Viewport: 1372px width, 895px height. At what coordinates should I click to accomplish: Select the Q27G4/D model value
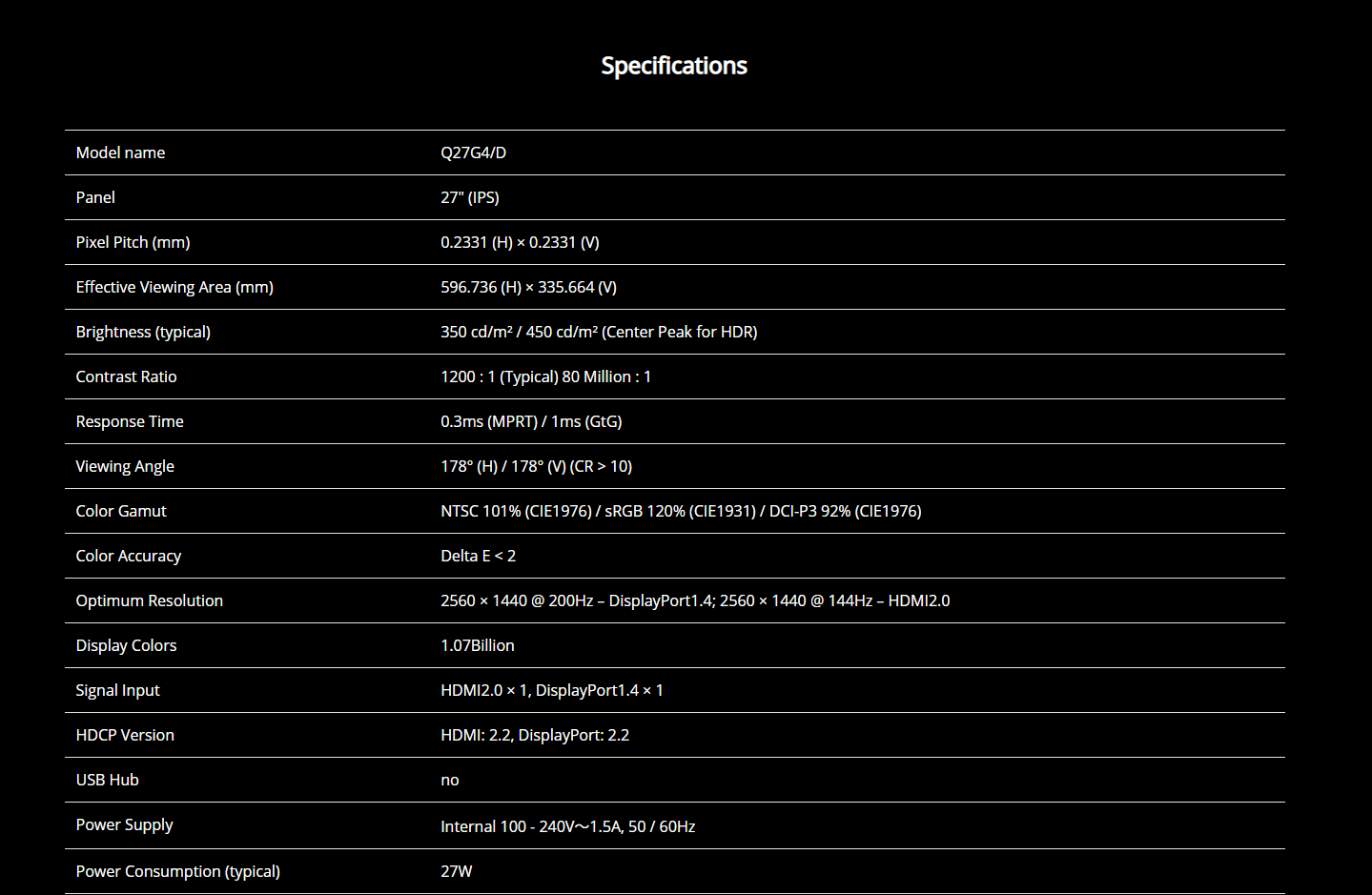point(473,153)
